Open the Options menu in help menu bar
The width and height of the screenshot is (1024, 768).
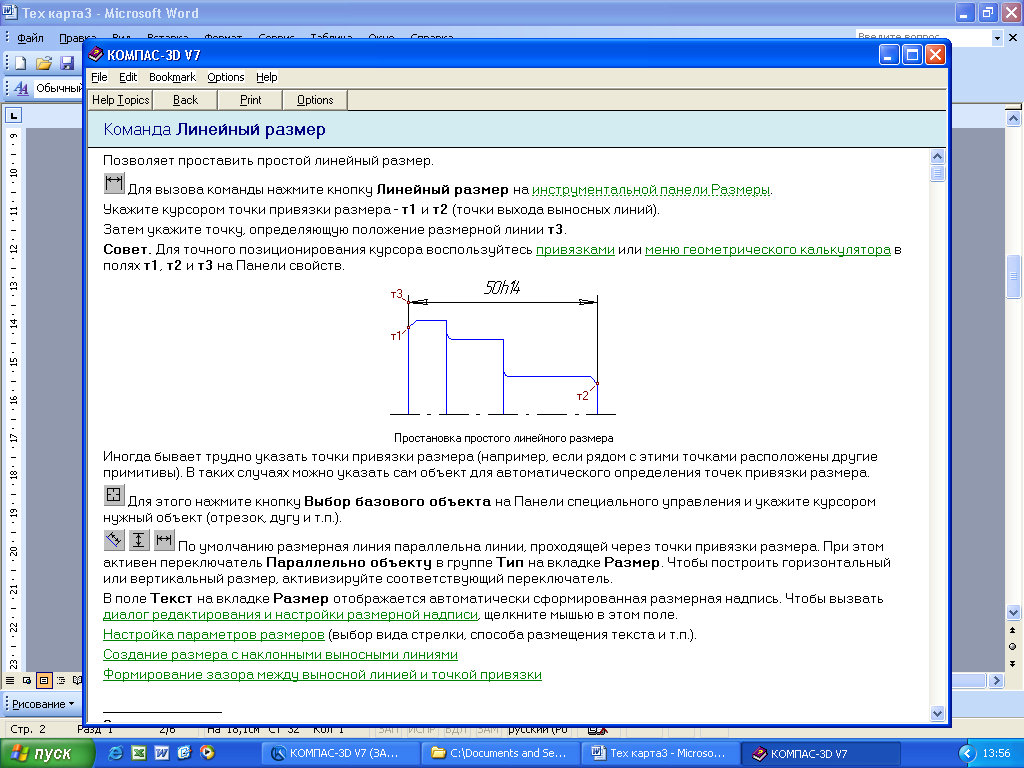[226, 77]
